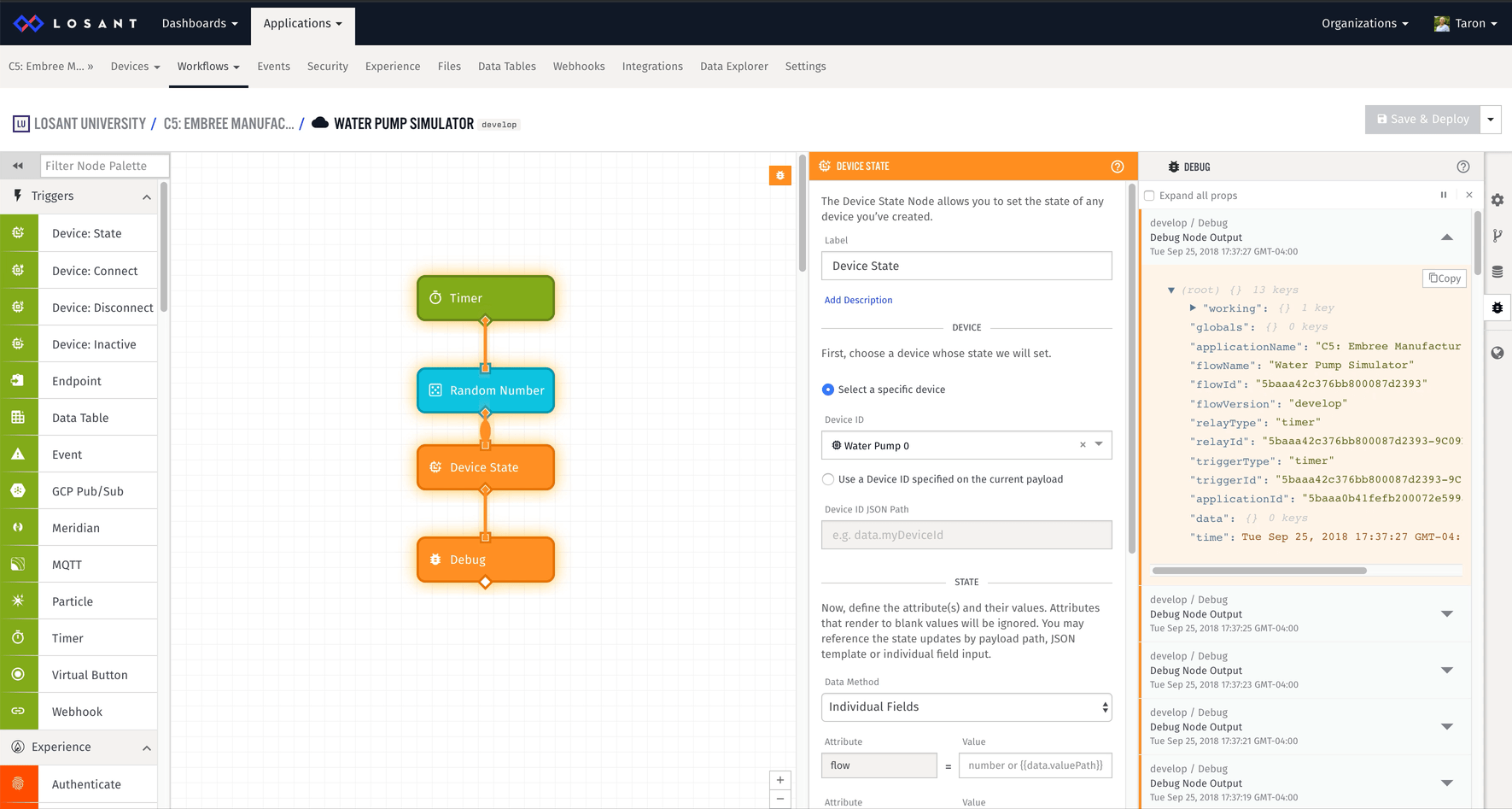
Task: Select the Endpoint trigger icon
Action: 18,380
